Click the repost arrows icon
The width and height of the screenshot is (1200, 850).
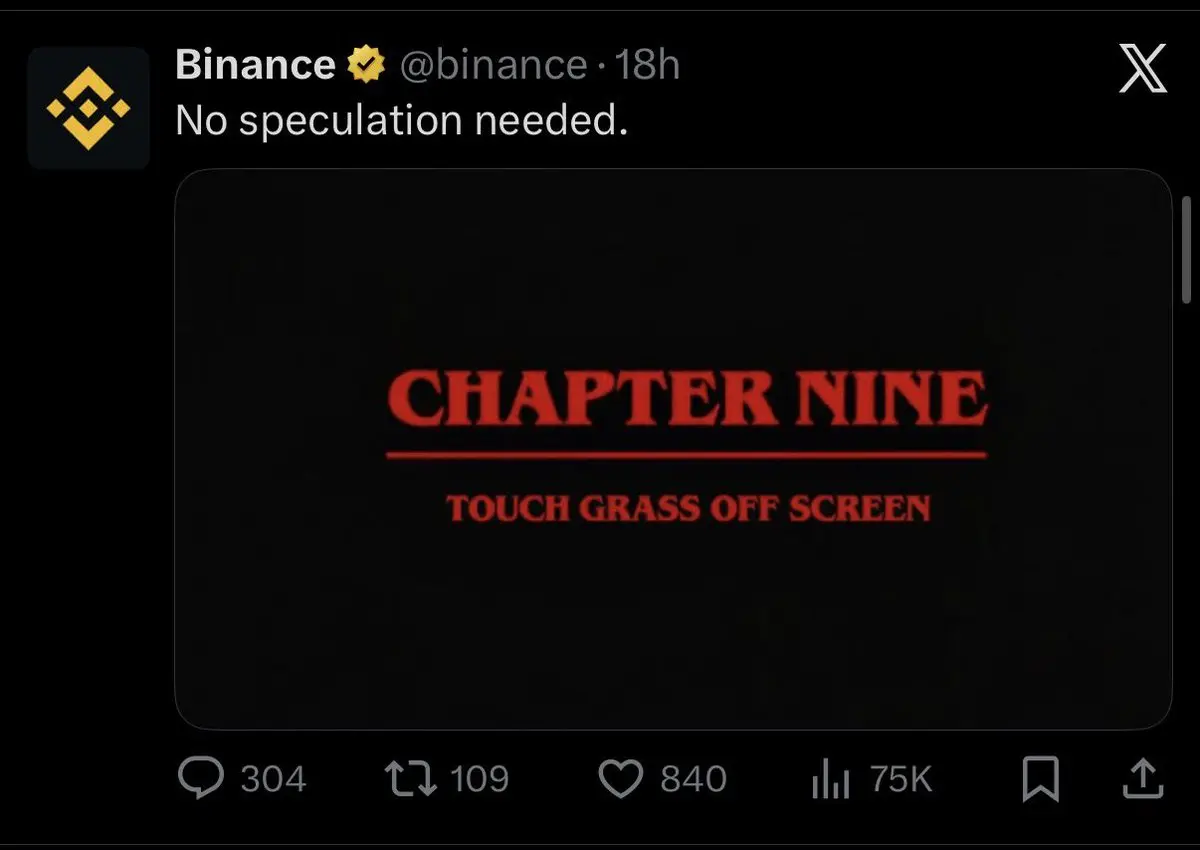pos(411,779)
